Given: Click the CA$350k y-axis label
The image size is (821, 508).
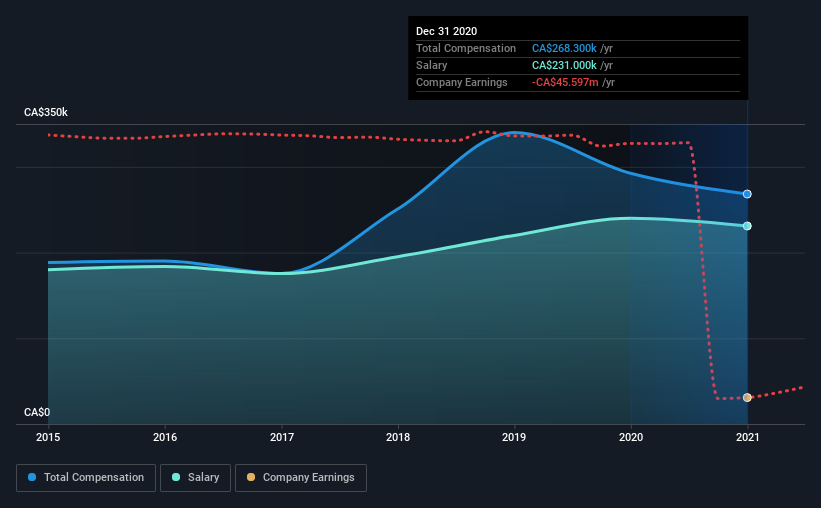Looking at the screenshot, I should 46,112.
